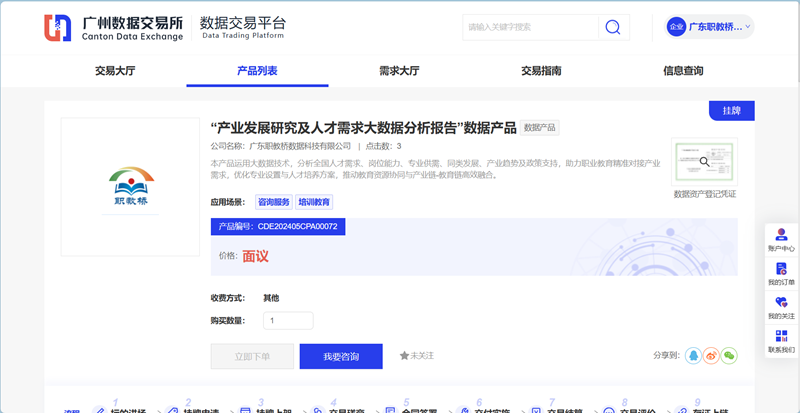Toggle the 未关注 star to follow
The height and width of the screenshot is (413, 800).
pyautogui.click(x=416, y=356)
